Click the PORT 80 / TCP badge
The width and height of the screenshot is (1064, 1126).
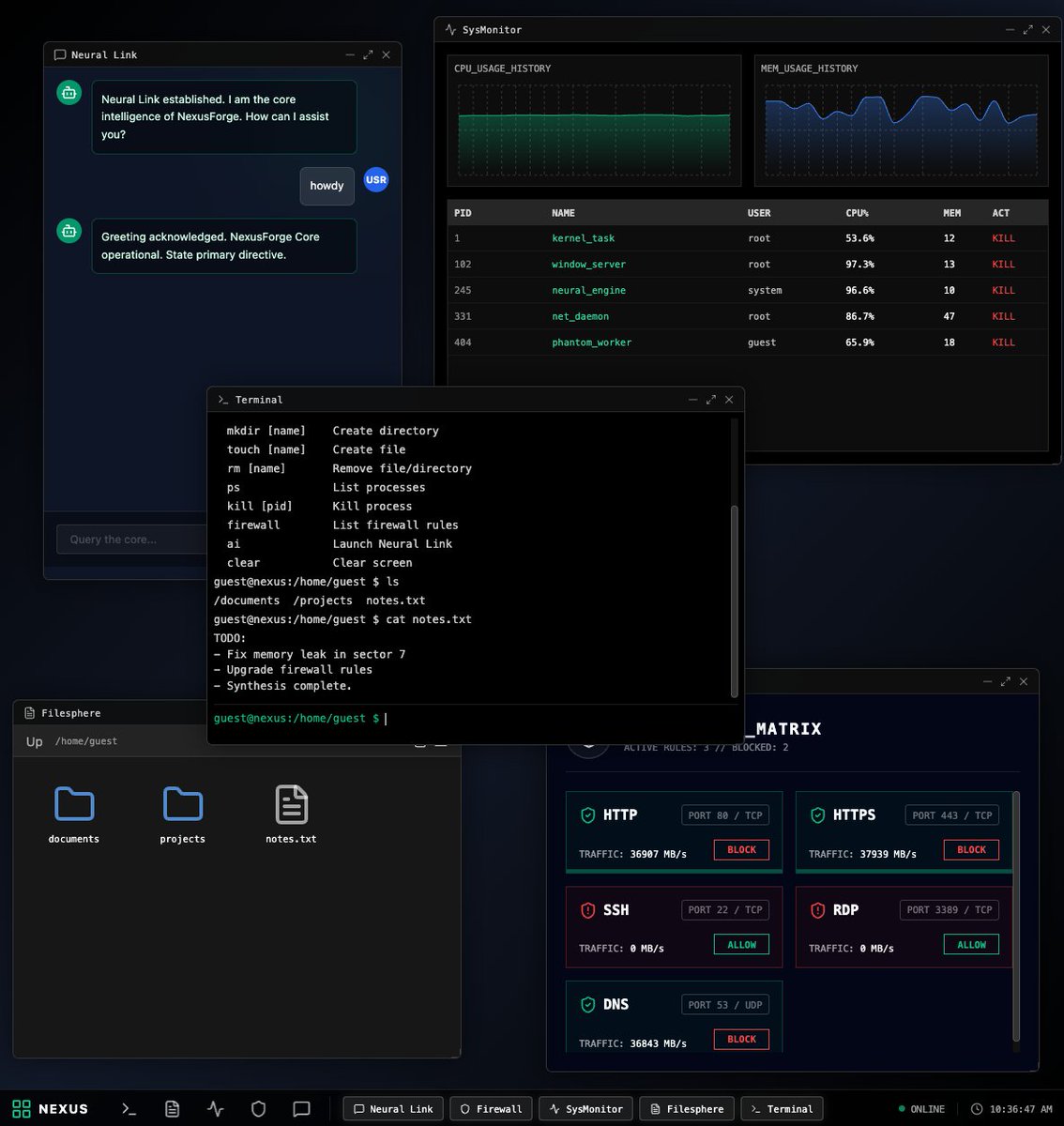coord(725,815)
